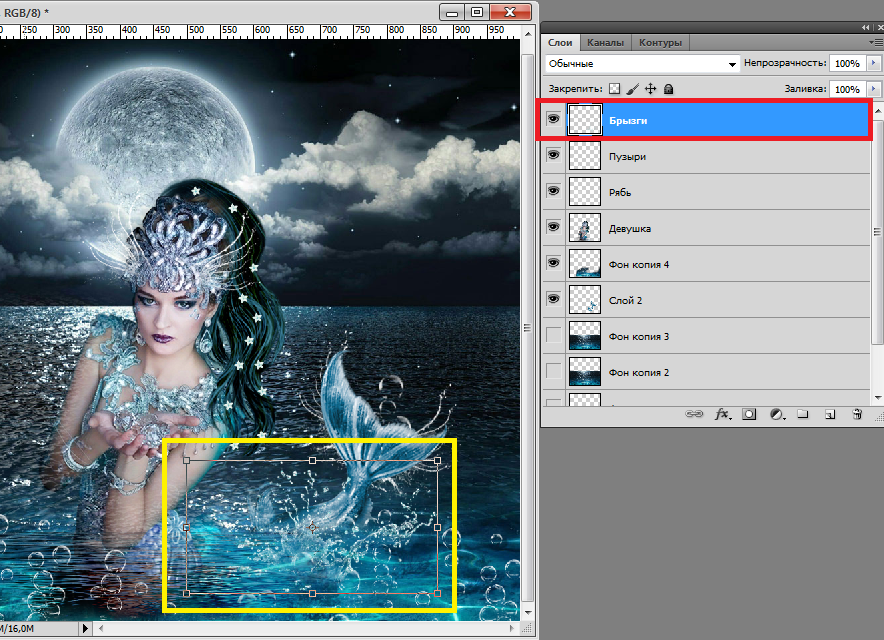This screenshot has height=640, width=884.
Task: Hide the Брызги layer
Action: tap(553, 120)
